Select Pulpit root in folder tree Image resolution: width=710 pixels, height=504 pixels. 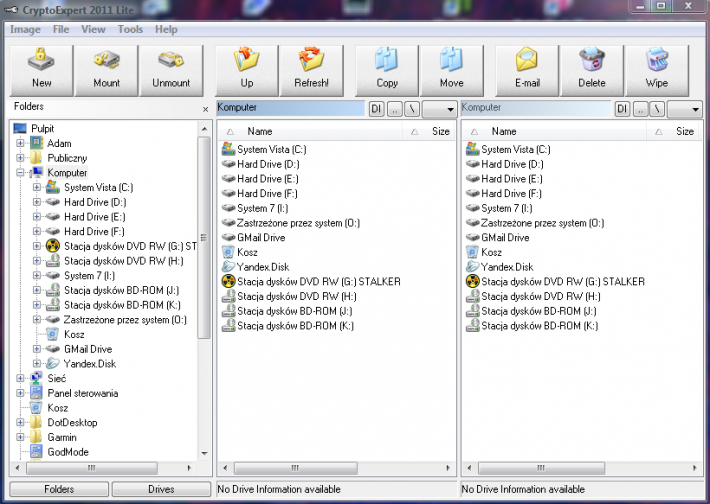pyautogui.click(x=43, y=129)
